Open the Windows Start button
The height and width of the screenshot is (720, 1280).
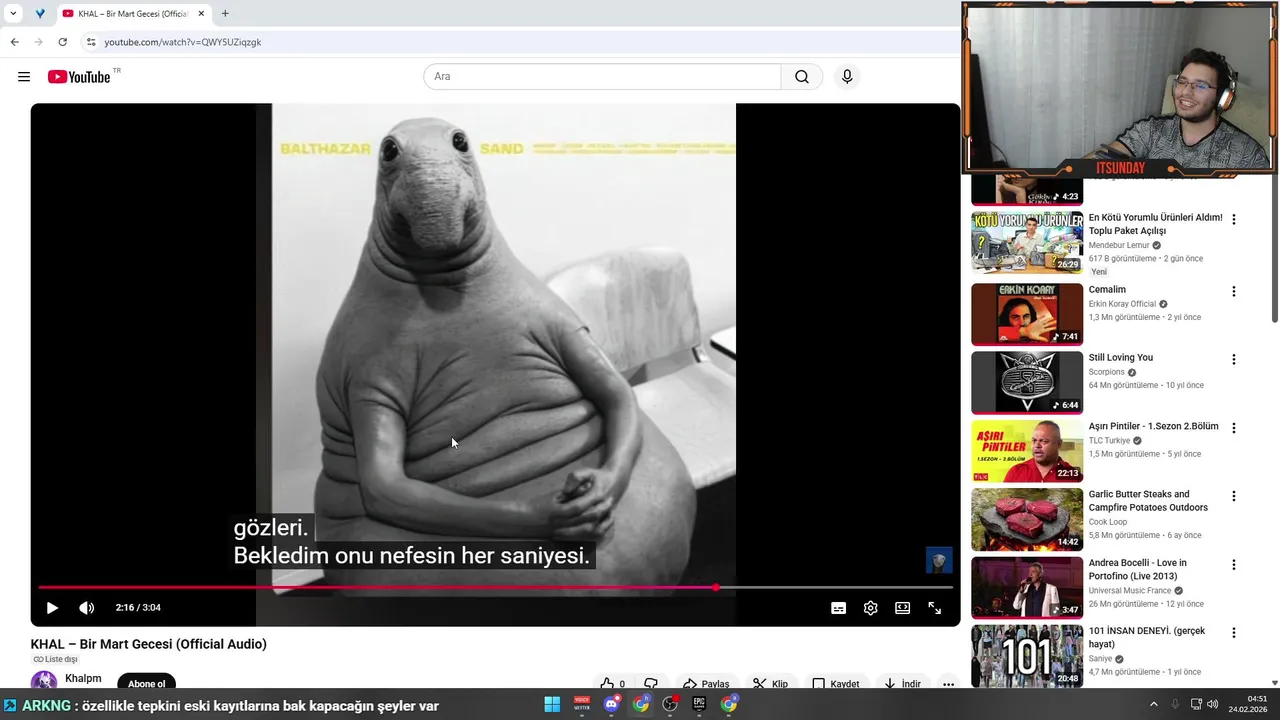coord(552,704)
